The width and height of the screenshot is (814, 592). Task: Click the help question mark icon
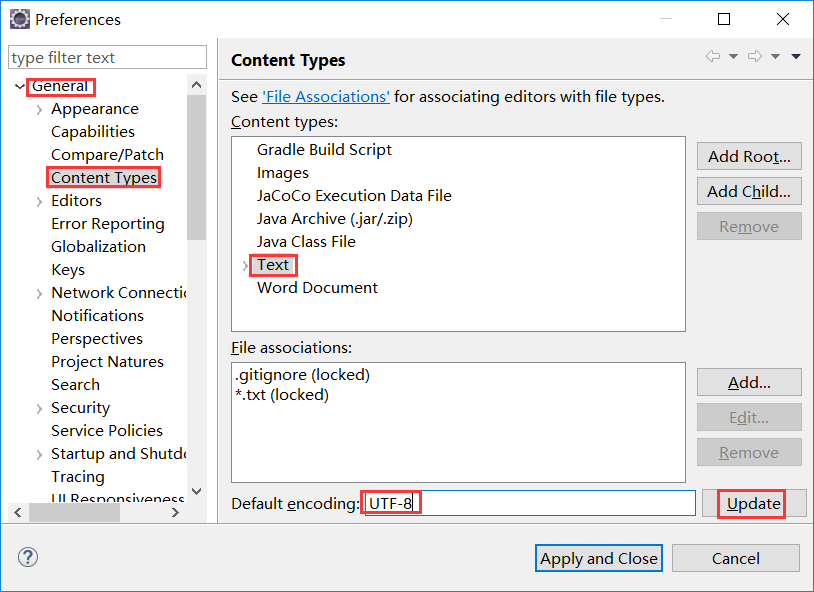pos(27,557)
